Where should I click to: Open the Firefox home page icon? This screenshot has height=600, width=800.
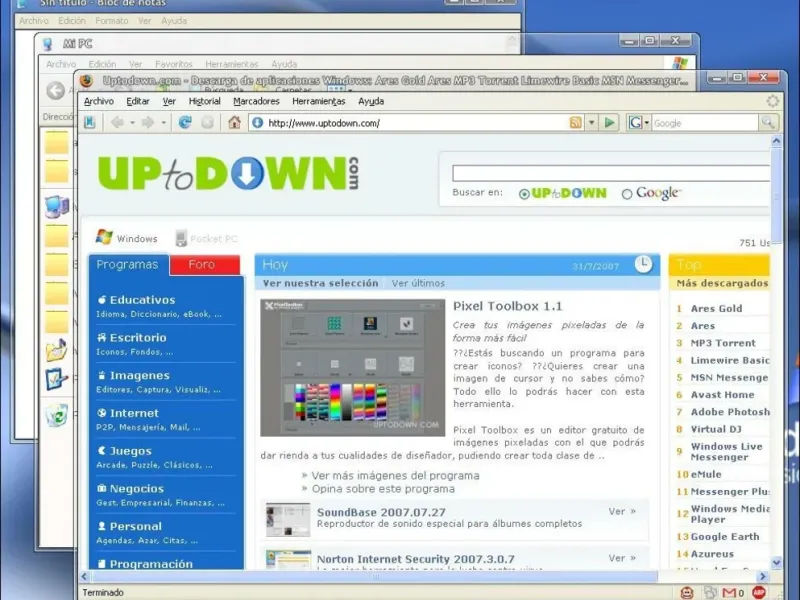(234, 122)
